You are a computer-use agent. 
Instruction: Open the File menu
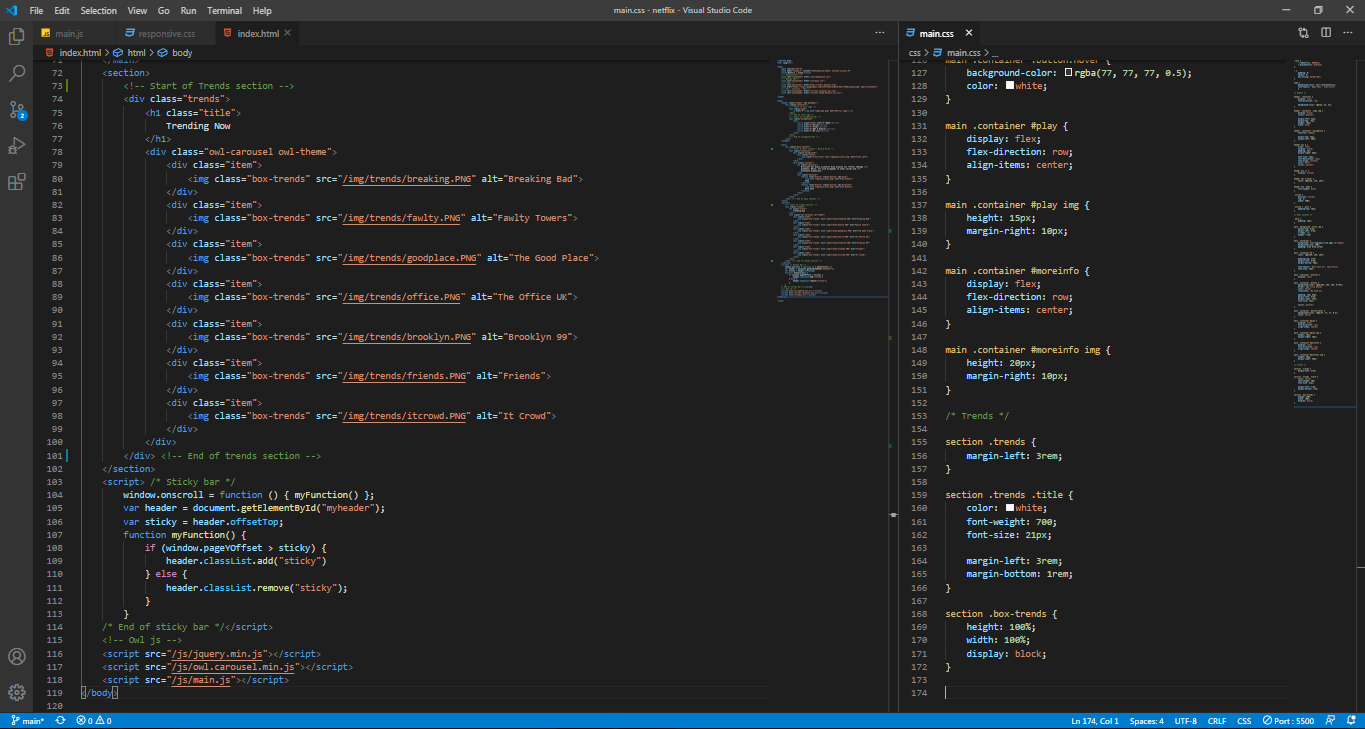point(37,10)
